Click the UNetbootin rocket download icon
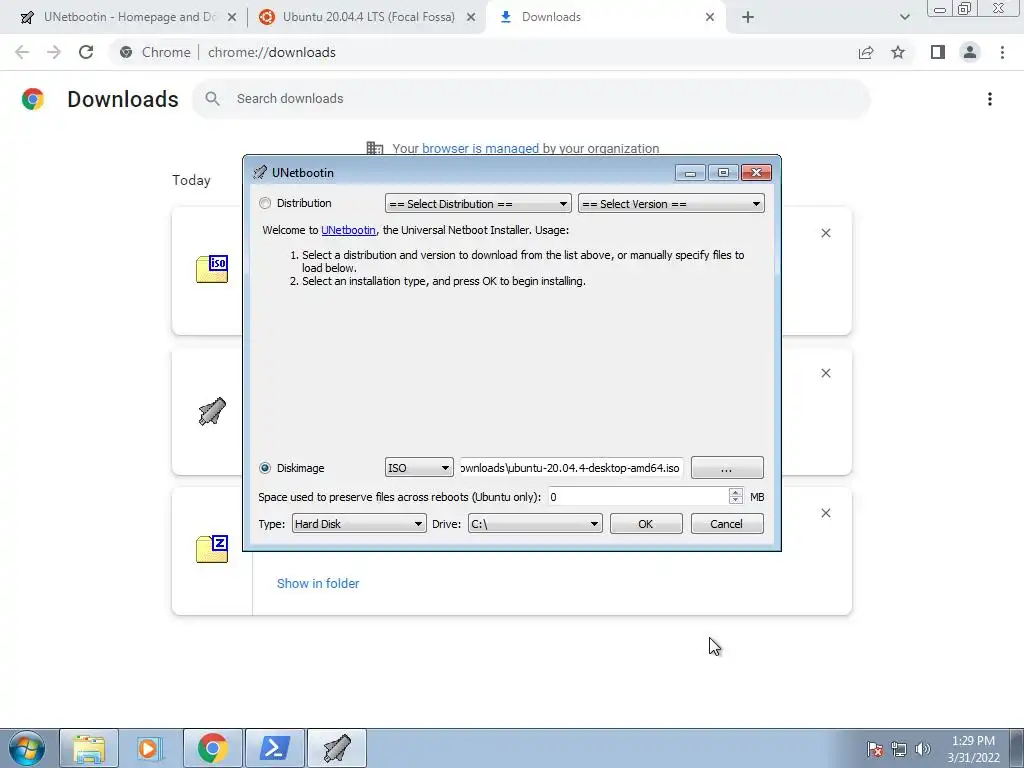This screenshot has height=768, width=1024. click(x=212, y=411)
